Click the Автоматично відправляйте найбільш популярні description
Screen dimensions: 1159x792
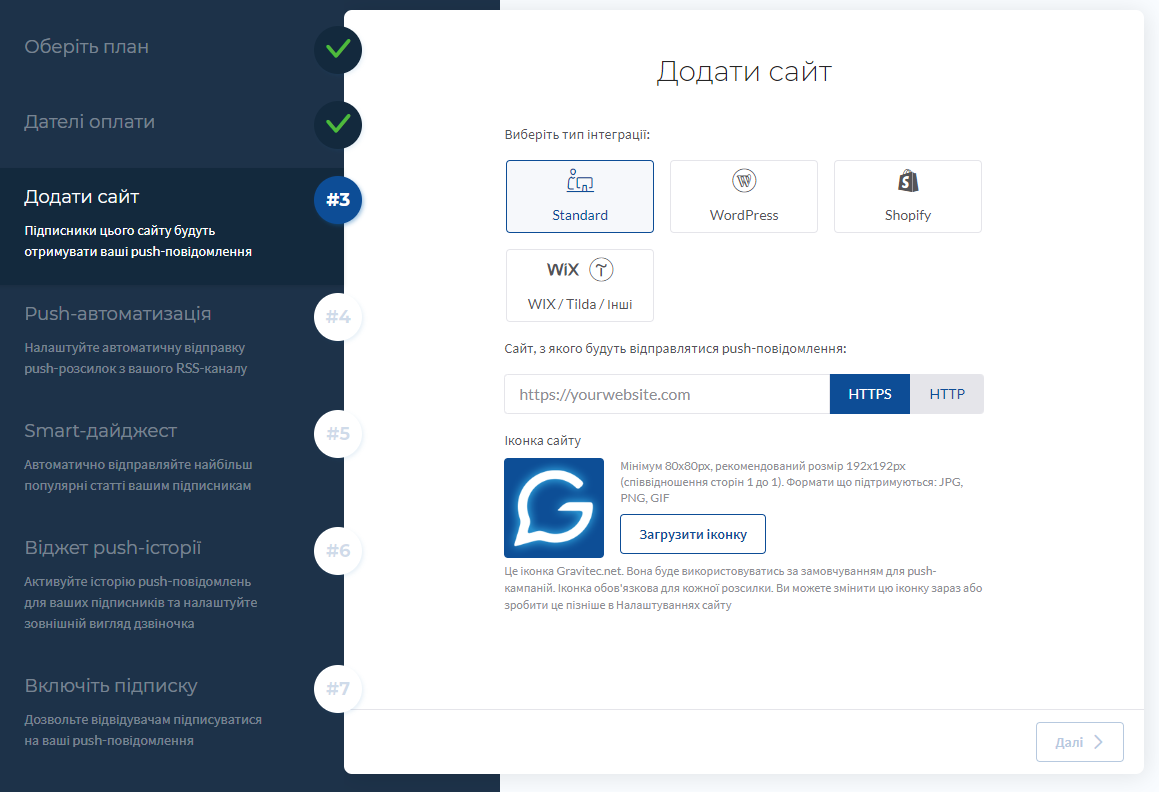(x=138, y=475)
